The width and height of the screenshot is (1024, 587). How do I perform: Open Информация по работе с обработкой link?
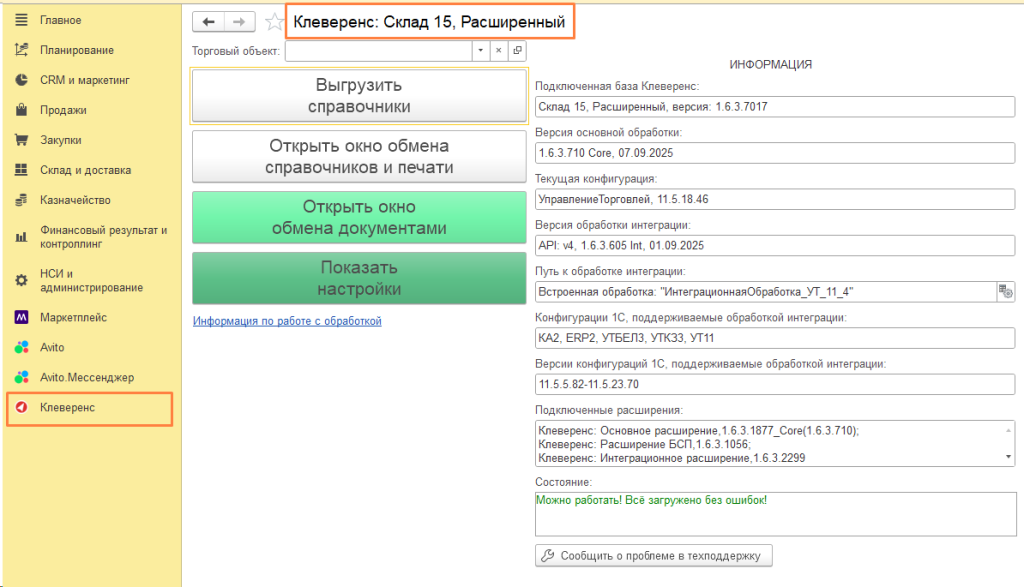(287, 321)
